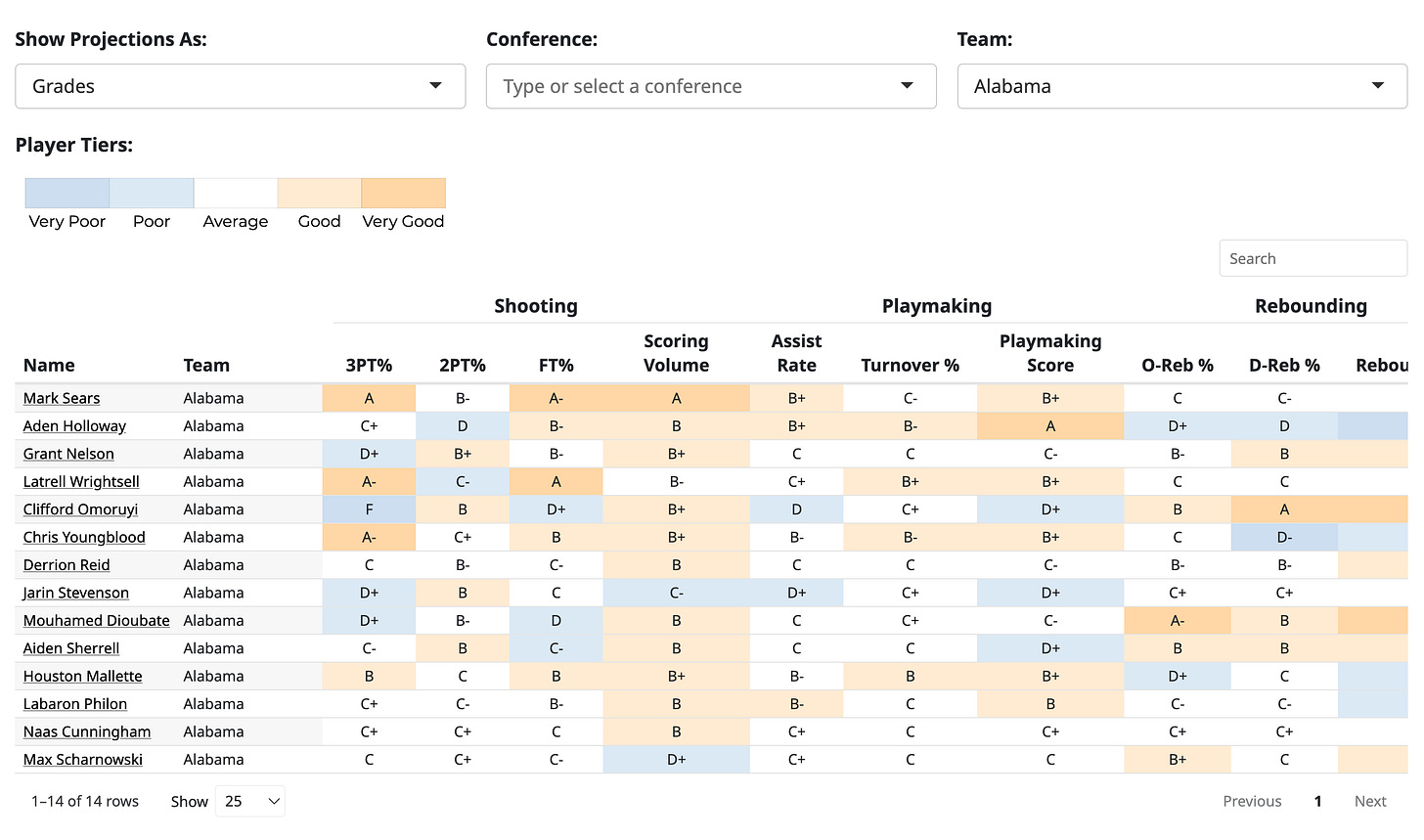
Task: Click the Houston Mallette link
Action: point(82,676)
